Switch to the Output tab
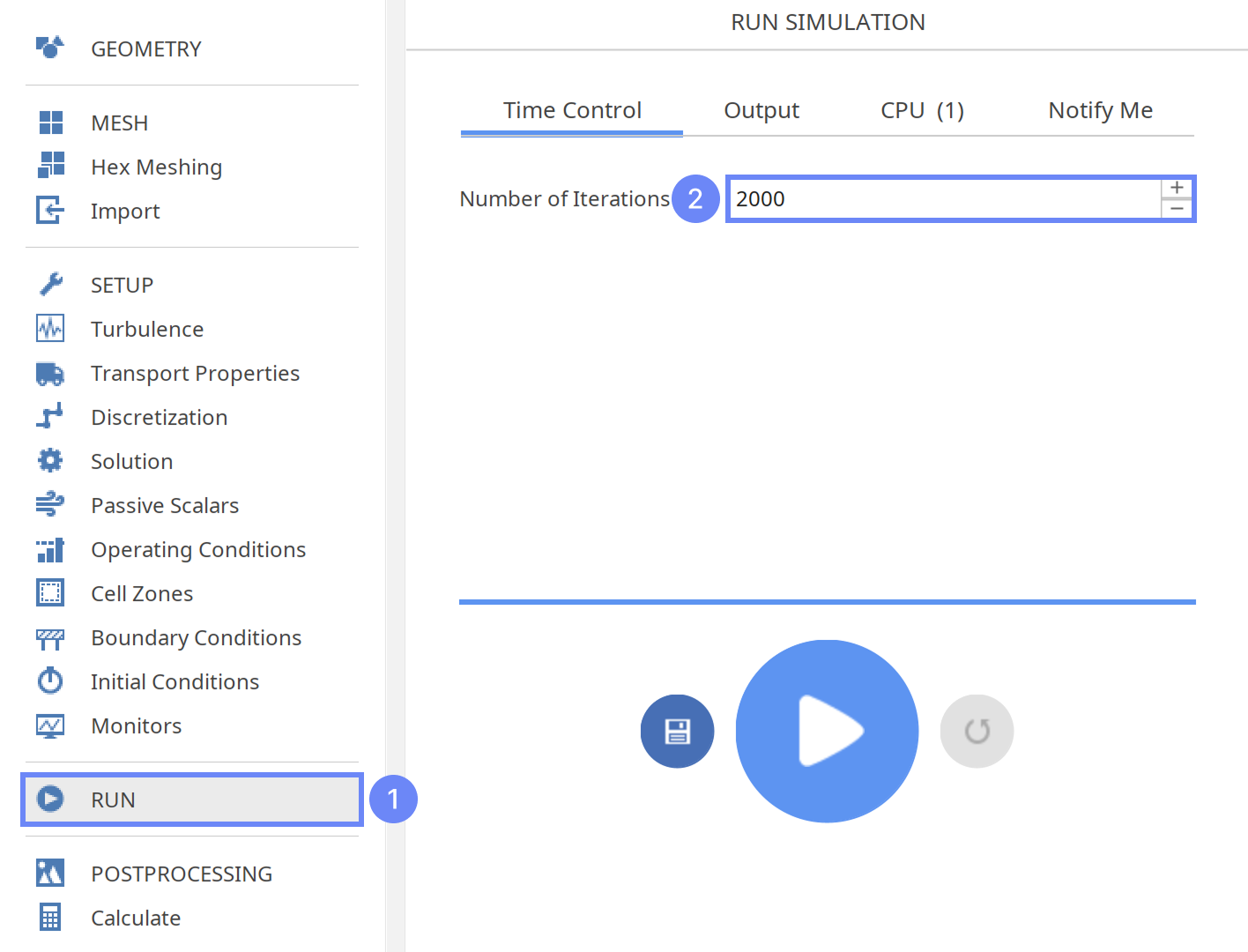Screen dimensions: 1248x952 [x=761, y=110]
